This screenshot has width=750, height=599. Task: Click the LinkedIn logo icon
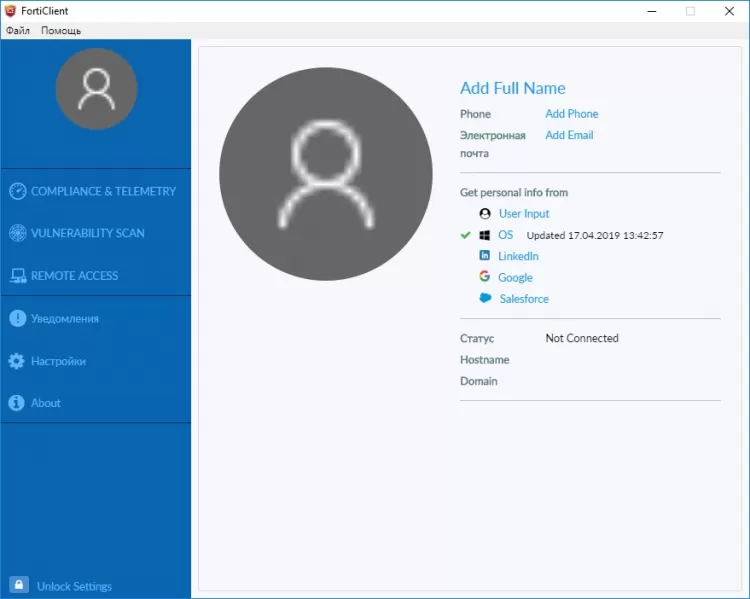(485, 256)
